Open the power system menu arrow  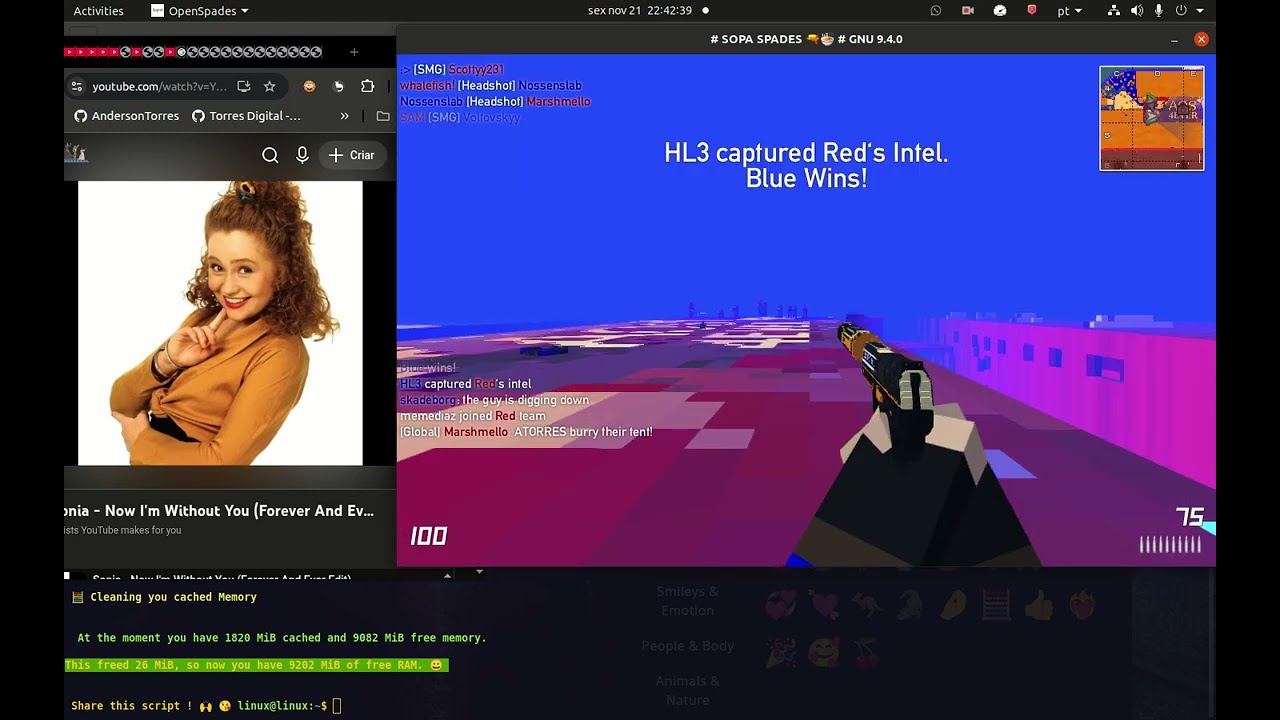(1200, 11)
